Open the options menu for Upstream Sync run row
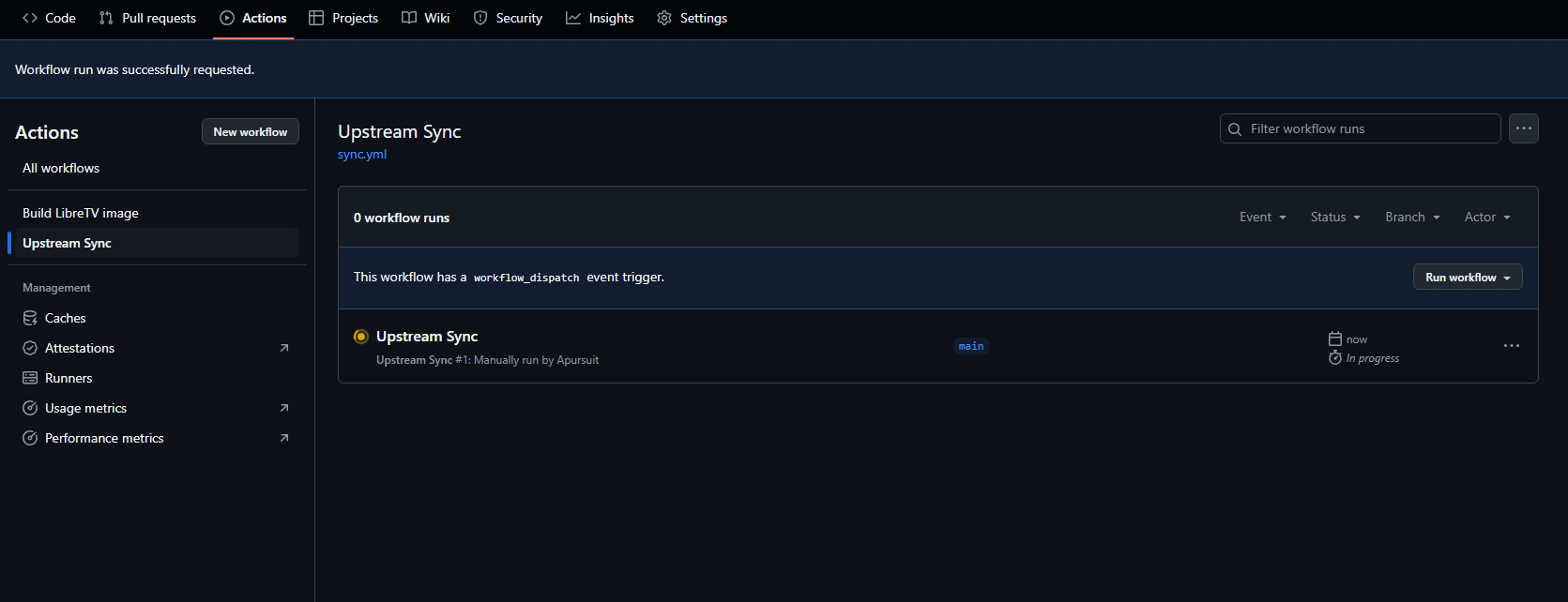1568x602 pixels. click(x=1511, y=346)
